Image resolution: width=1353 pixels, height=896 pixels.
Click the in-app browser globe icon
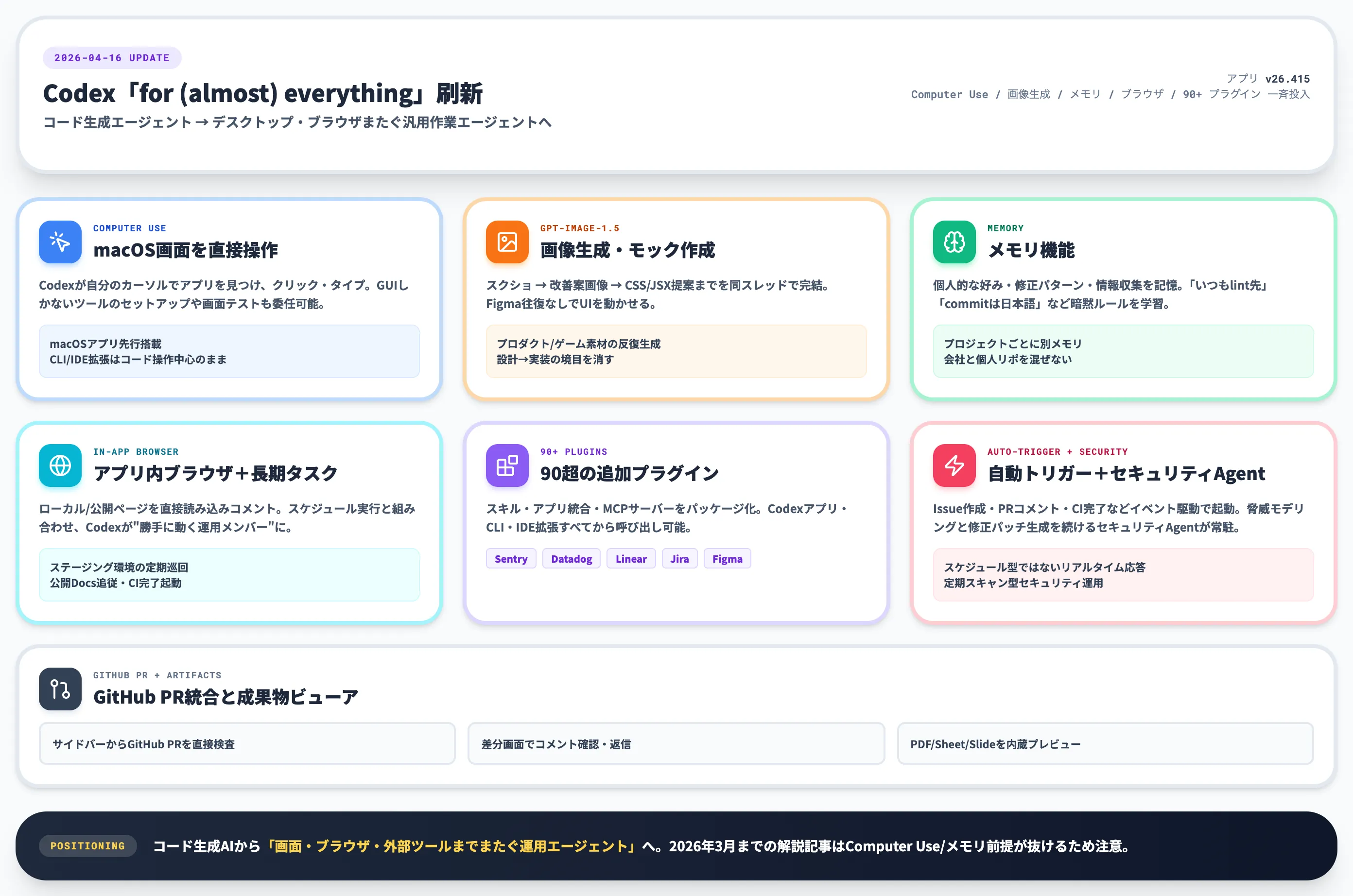click(x=59, y=465)
